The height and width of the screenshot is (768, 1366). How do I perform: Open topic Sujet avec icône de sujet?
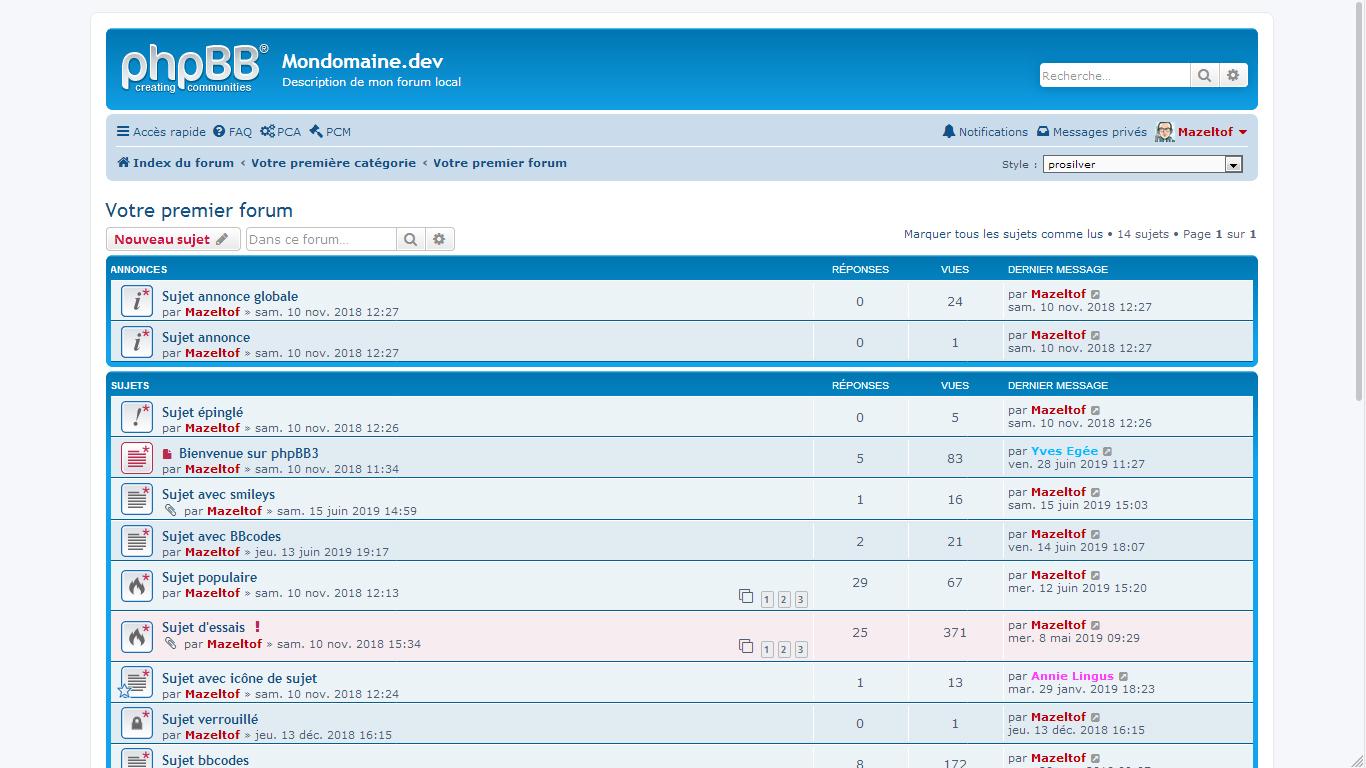tap(239, 678)
